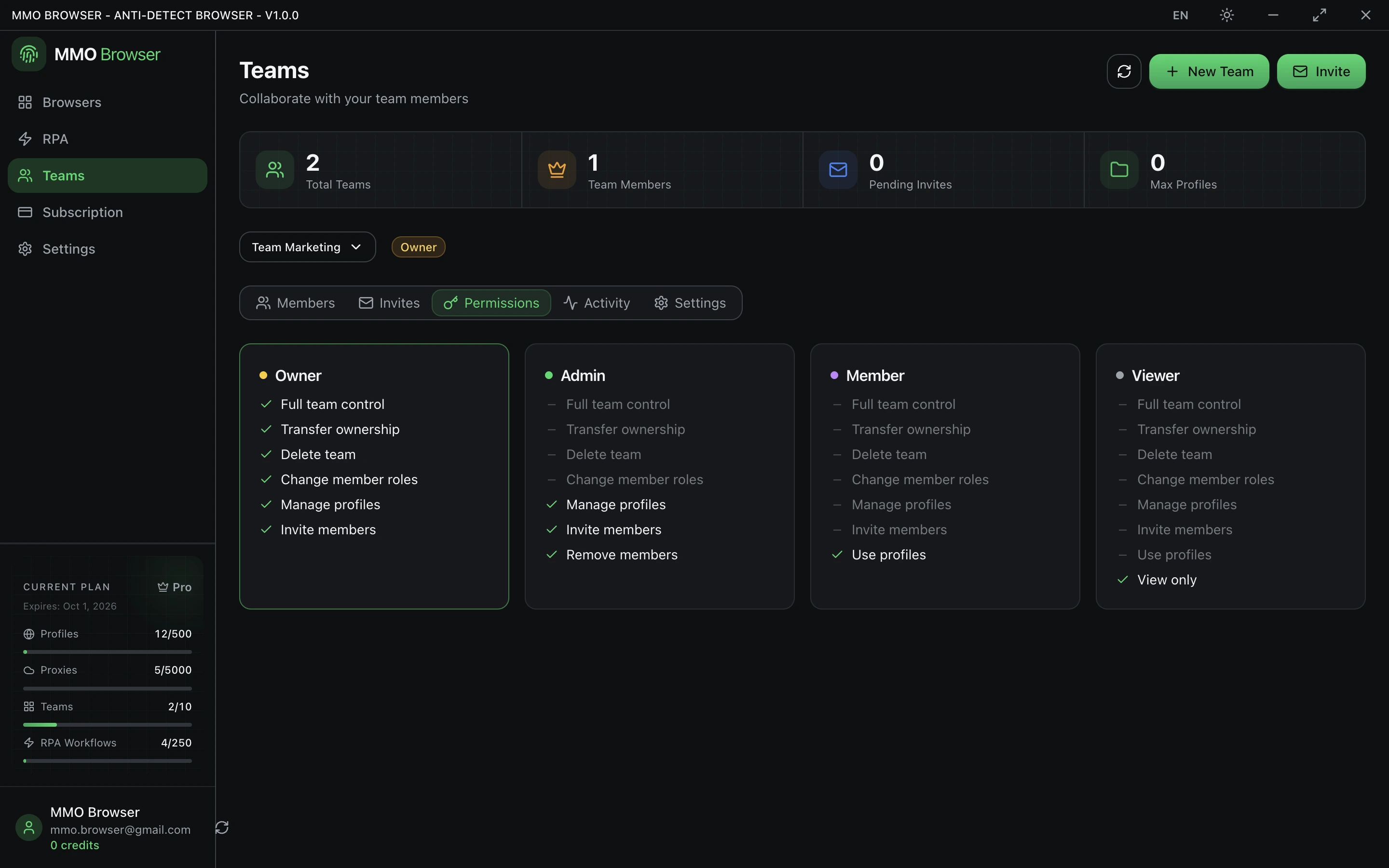Click the MMO Browser fingerprint logo
The image size is (1389, 868).
tap(29, 54)
